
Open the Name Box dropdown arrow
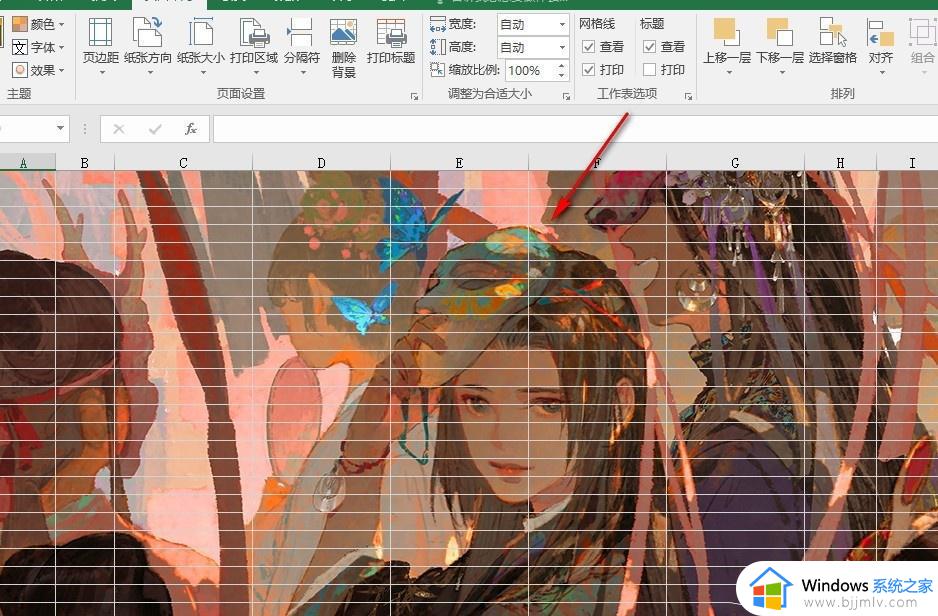(x=60, y=128)
